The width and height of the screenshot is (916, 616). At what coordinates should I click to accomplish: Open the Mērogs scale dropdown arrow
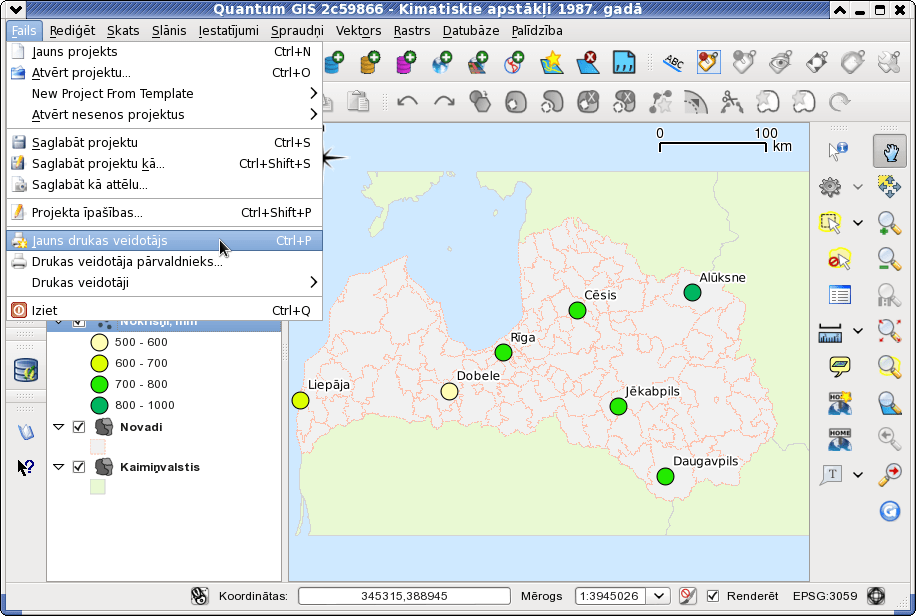(x=658, y=596)
